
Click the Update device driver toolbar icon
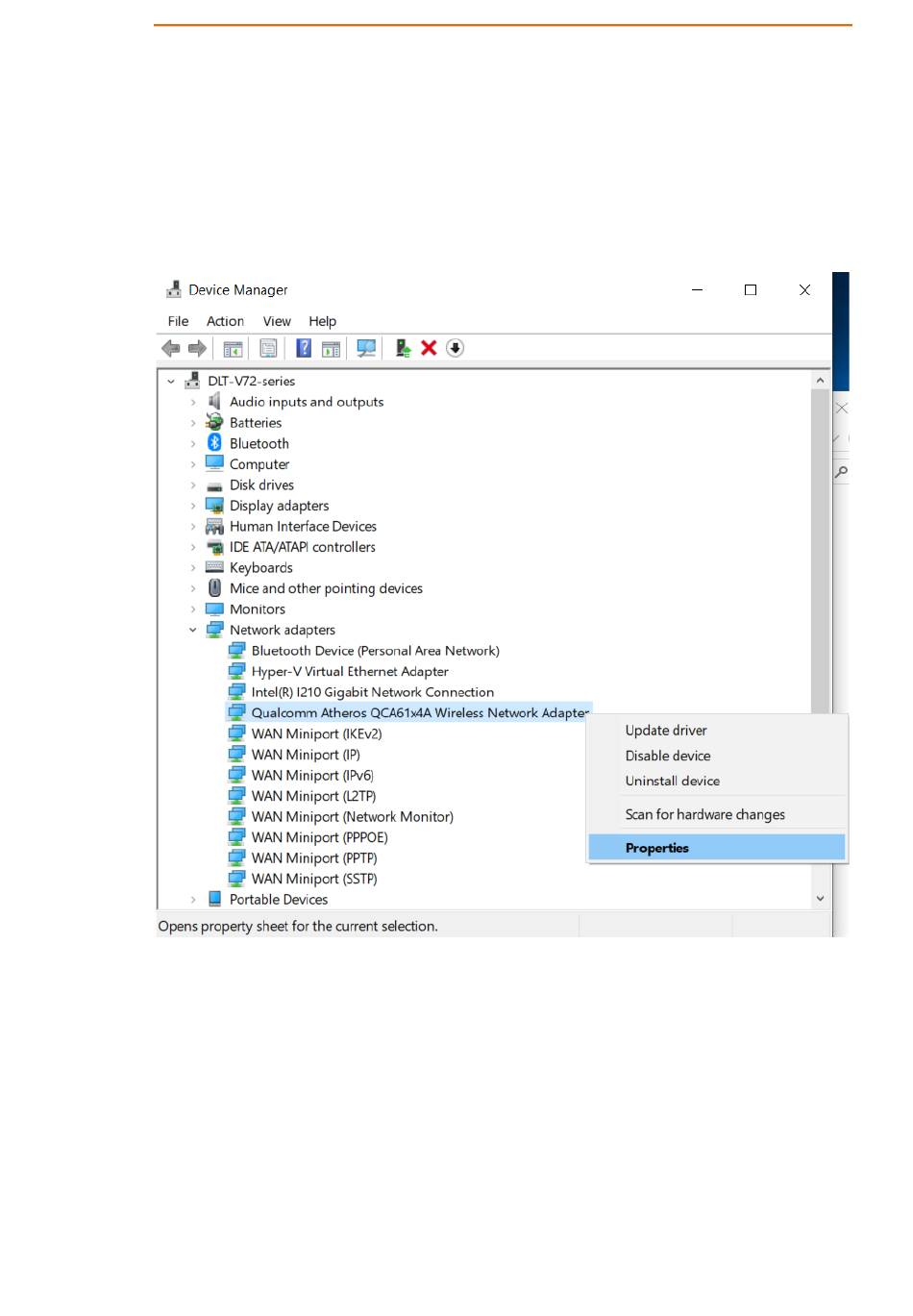[x=403, y=348]
